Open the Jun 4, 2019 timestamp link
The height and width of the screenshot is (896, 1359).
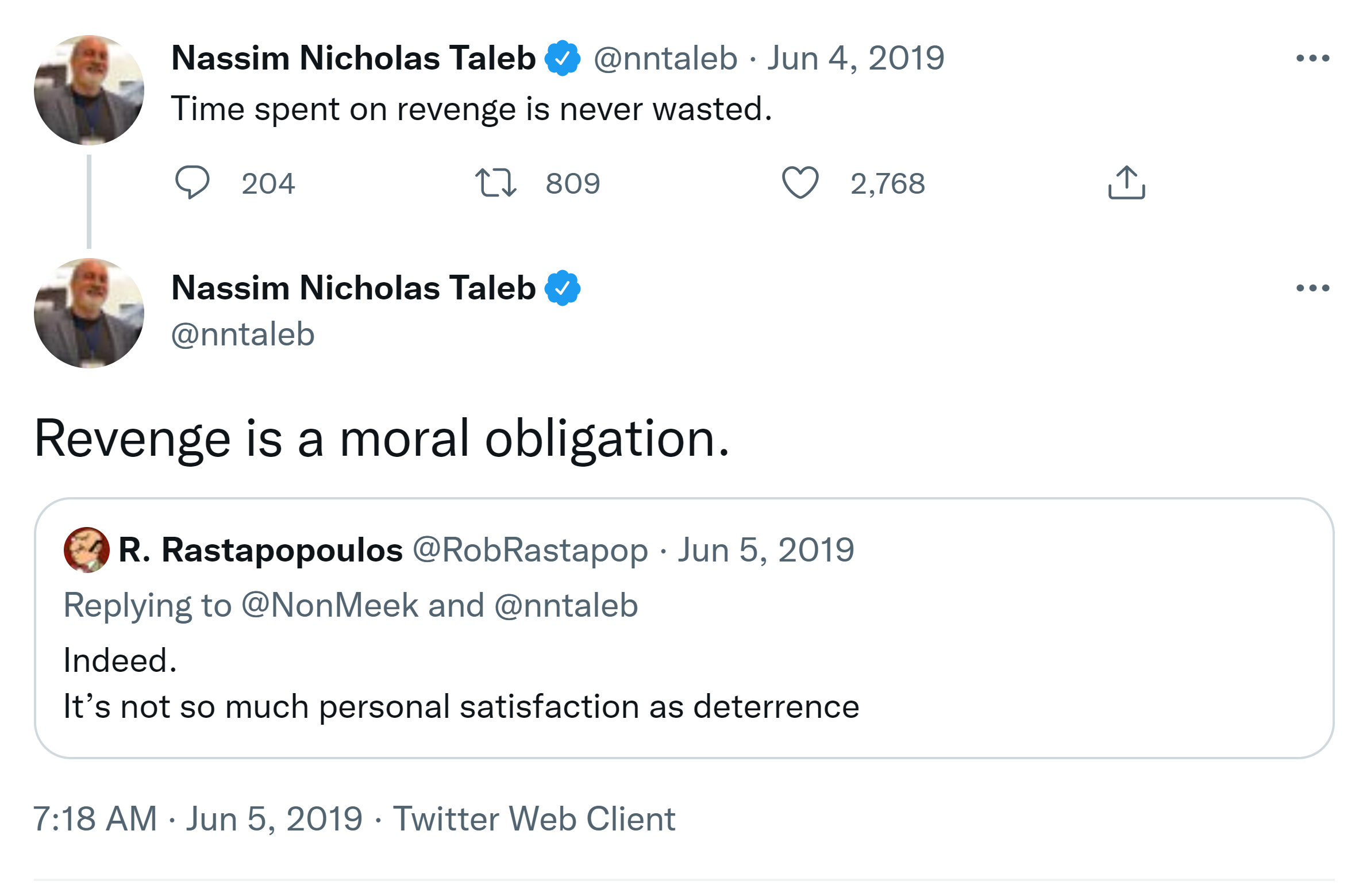856,58
